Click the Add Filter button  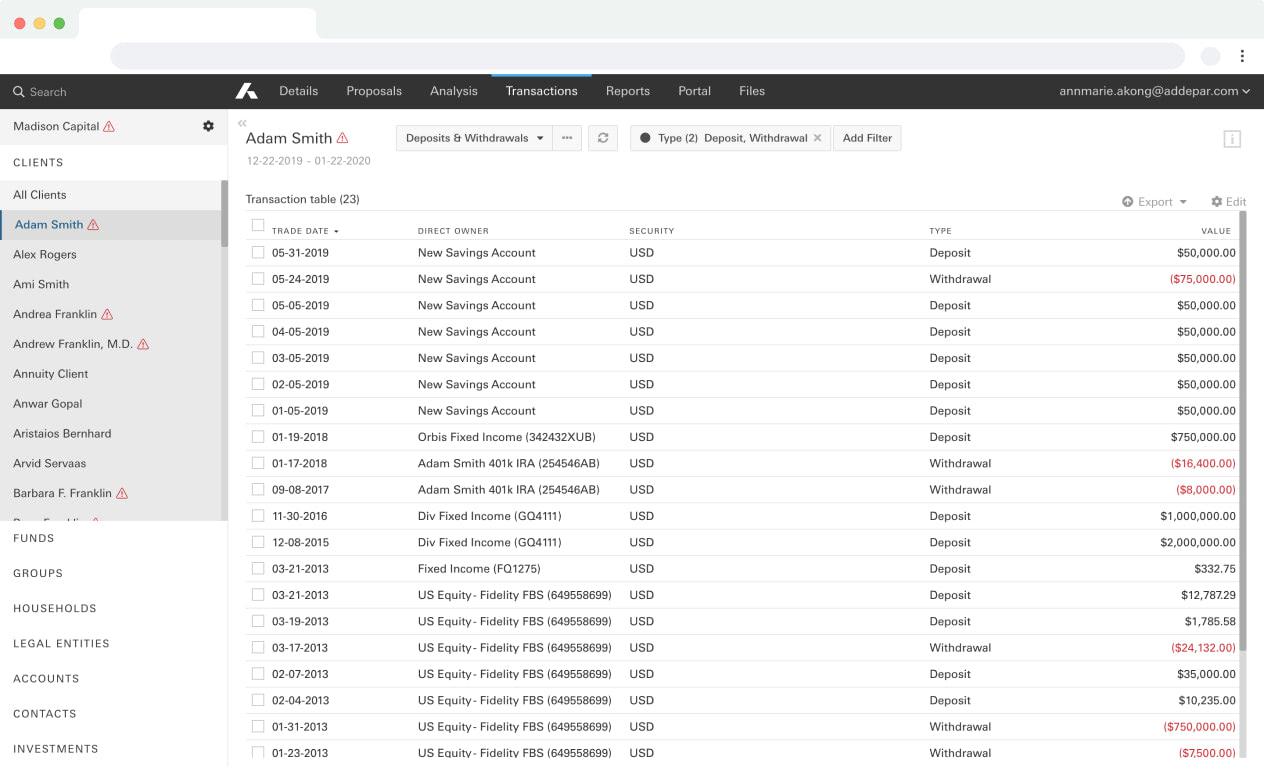[x=867, y=138]
